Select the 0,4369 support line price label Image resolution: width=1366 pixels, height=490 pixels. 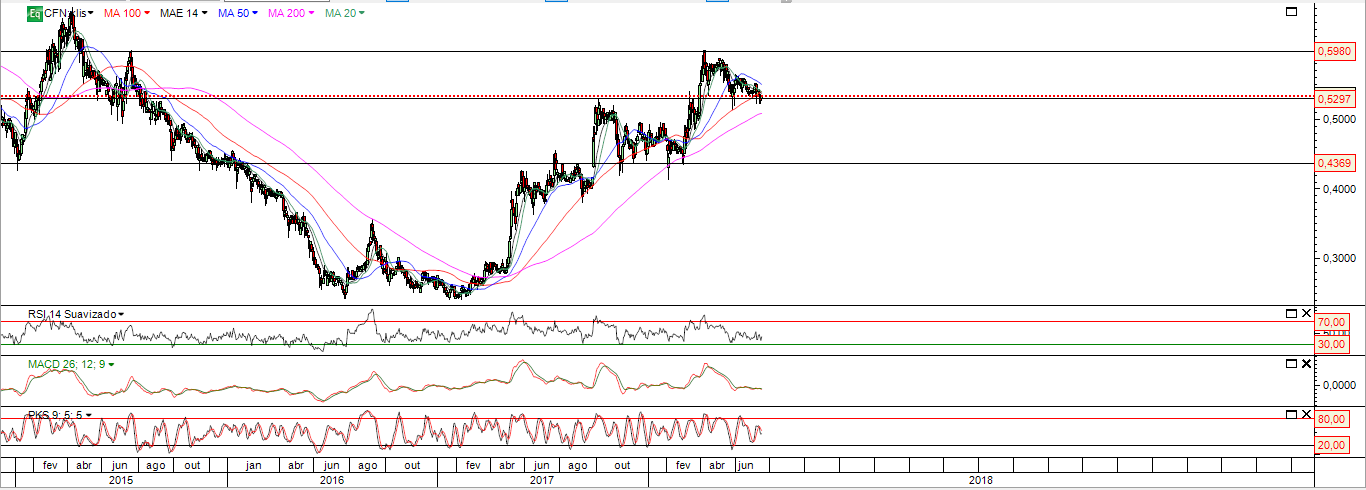[x=1335, y=163]
